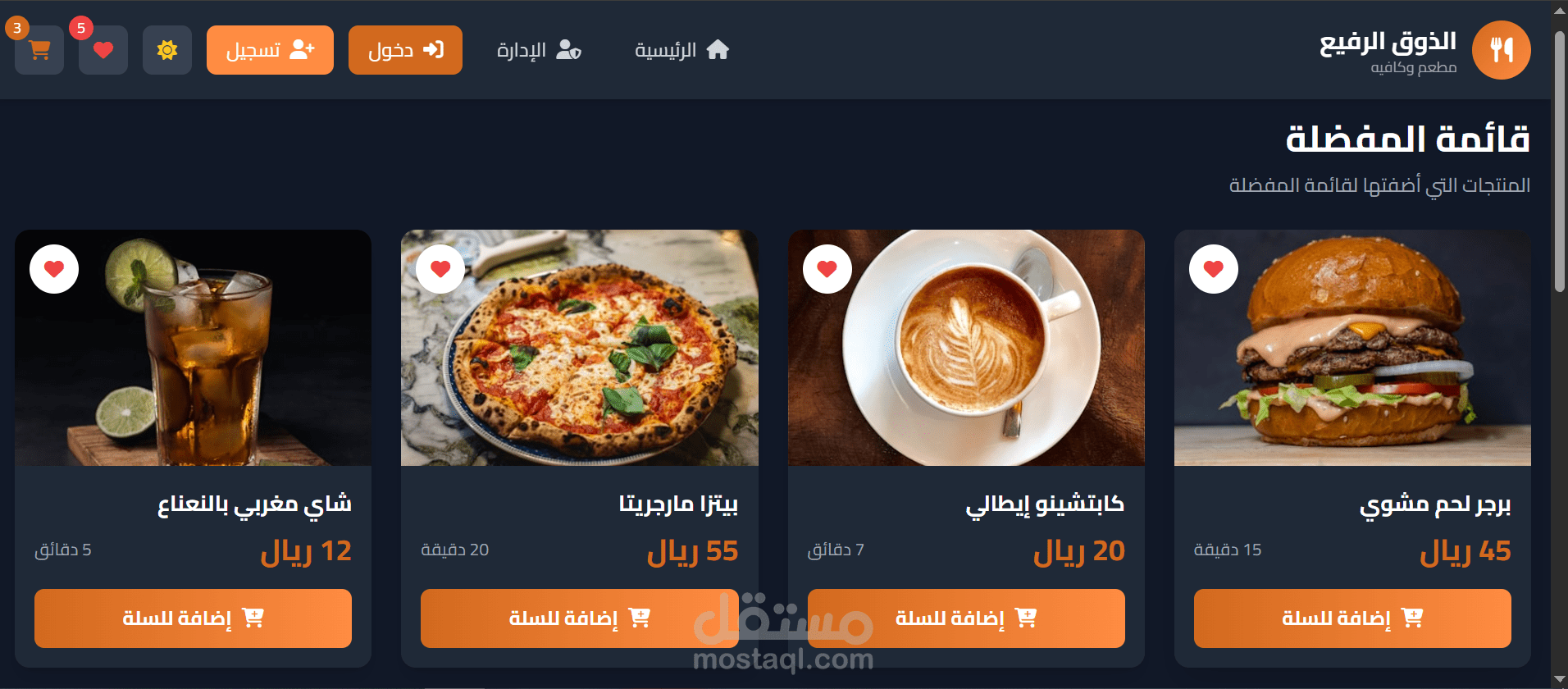Open the cappuccino product photo
The image size is (1568, 689).
(966, 348)
